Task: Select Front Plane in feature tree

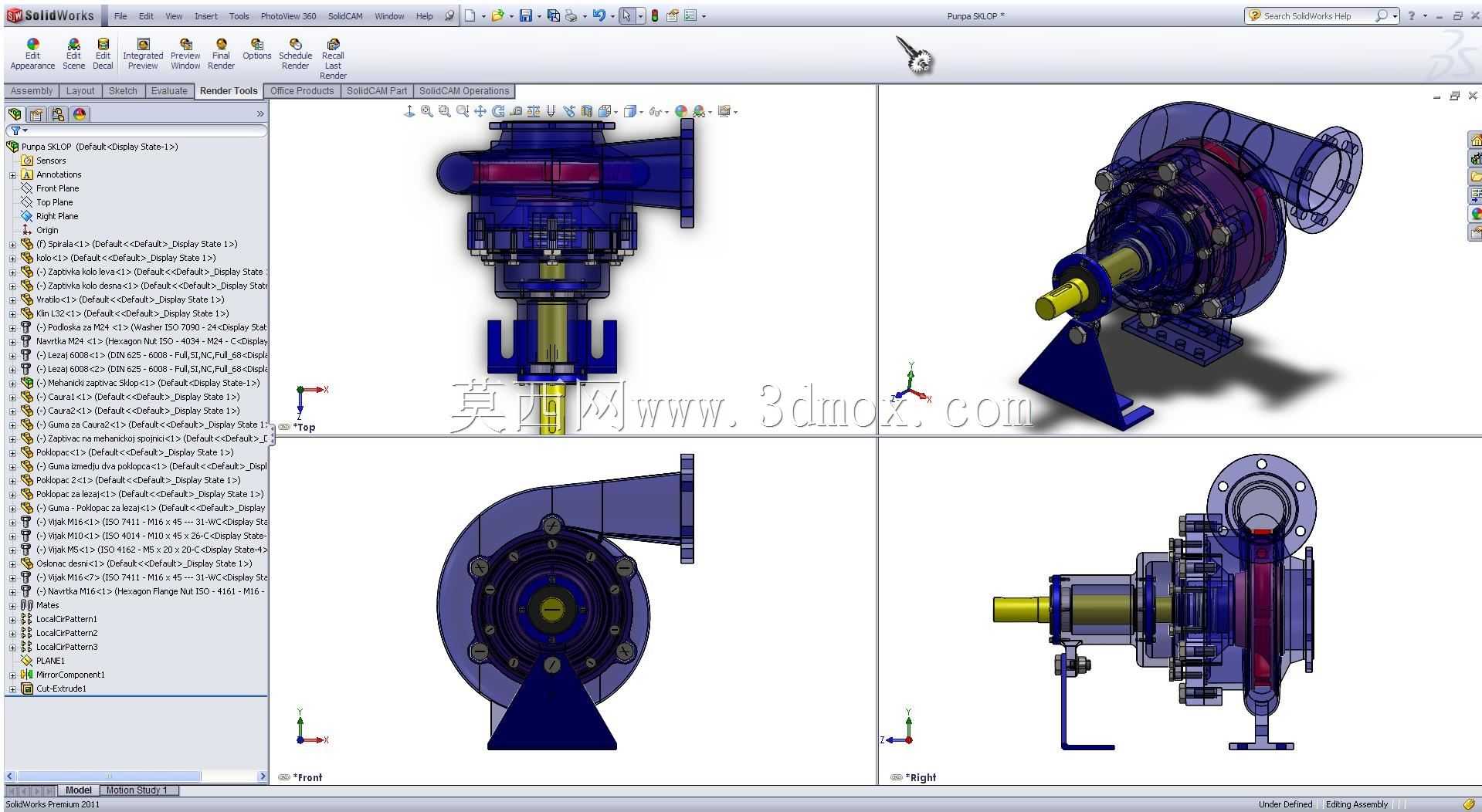Action: click(x=57, y=188)
